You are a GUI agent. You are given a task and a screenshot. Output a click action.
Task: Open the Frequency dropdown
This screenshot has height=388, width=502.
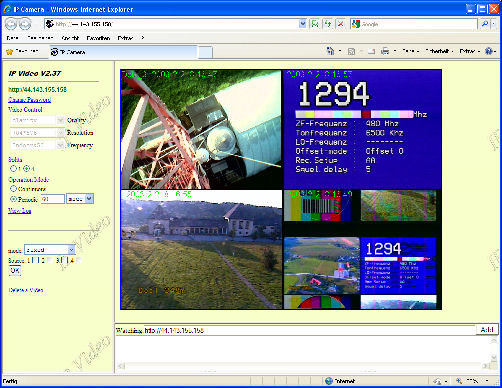coord(37,145)
